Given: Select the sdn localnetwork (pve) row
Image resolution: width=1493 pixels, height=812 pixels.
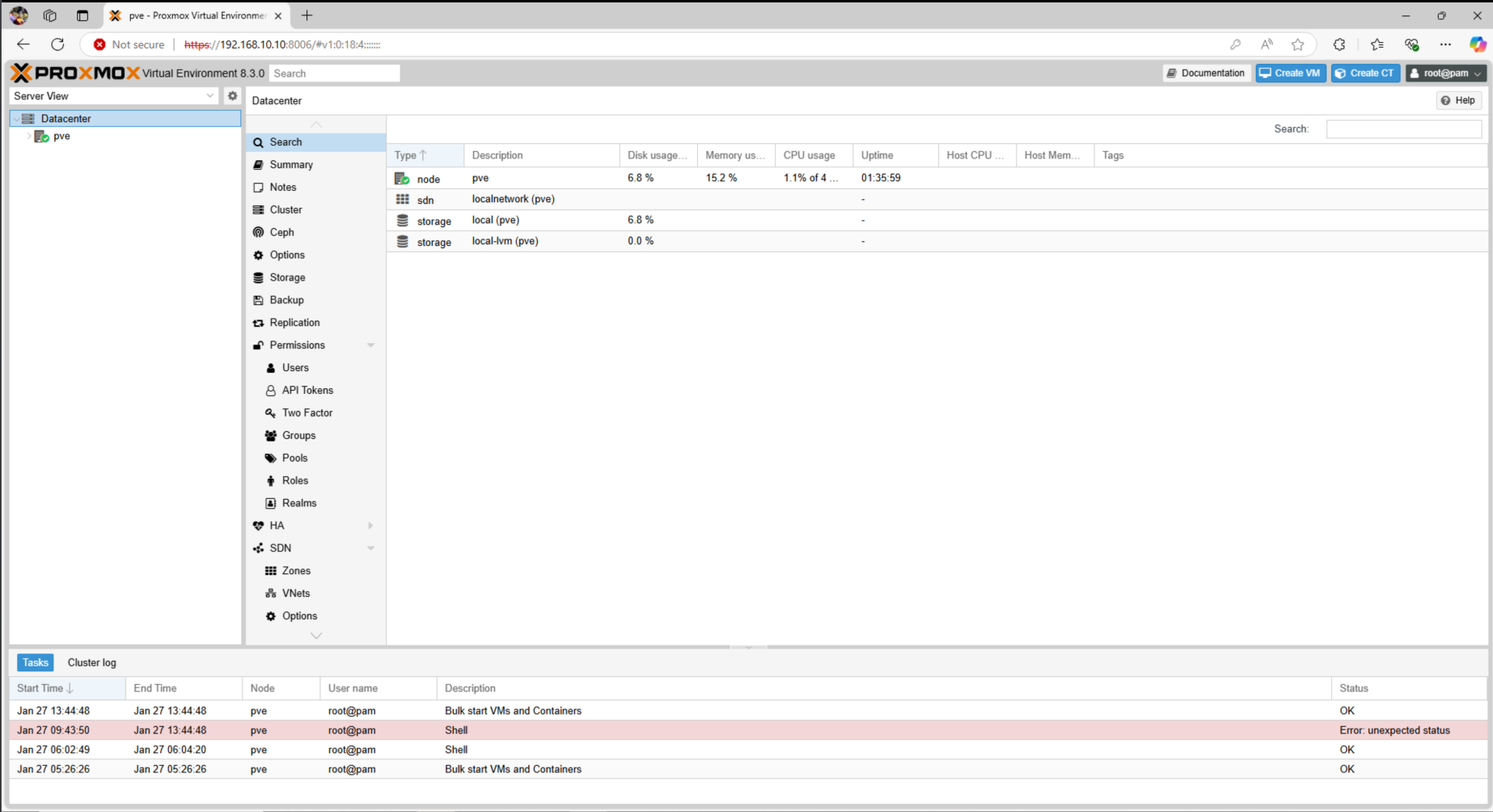Looking at the screenshot, I should coord(937,199).
